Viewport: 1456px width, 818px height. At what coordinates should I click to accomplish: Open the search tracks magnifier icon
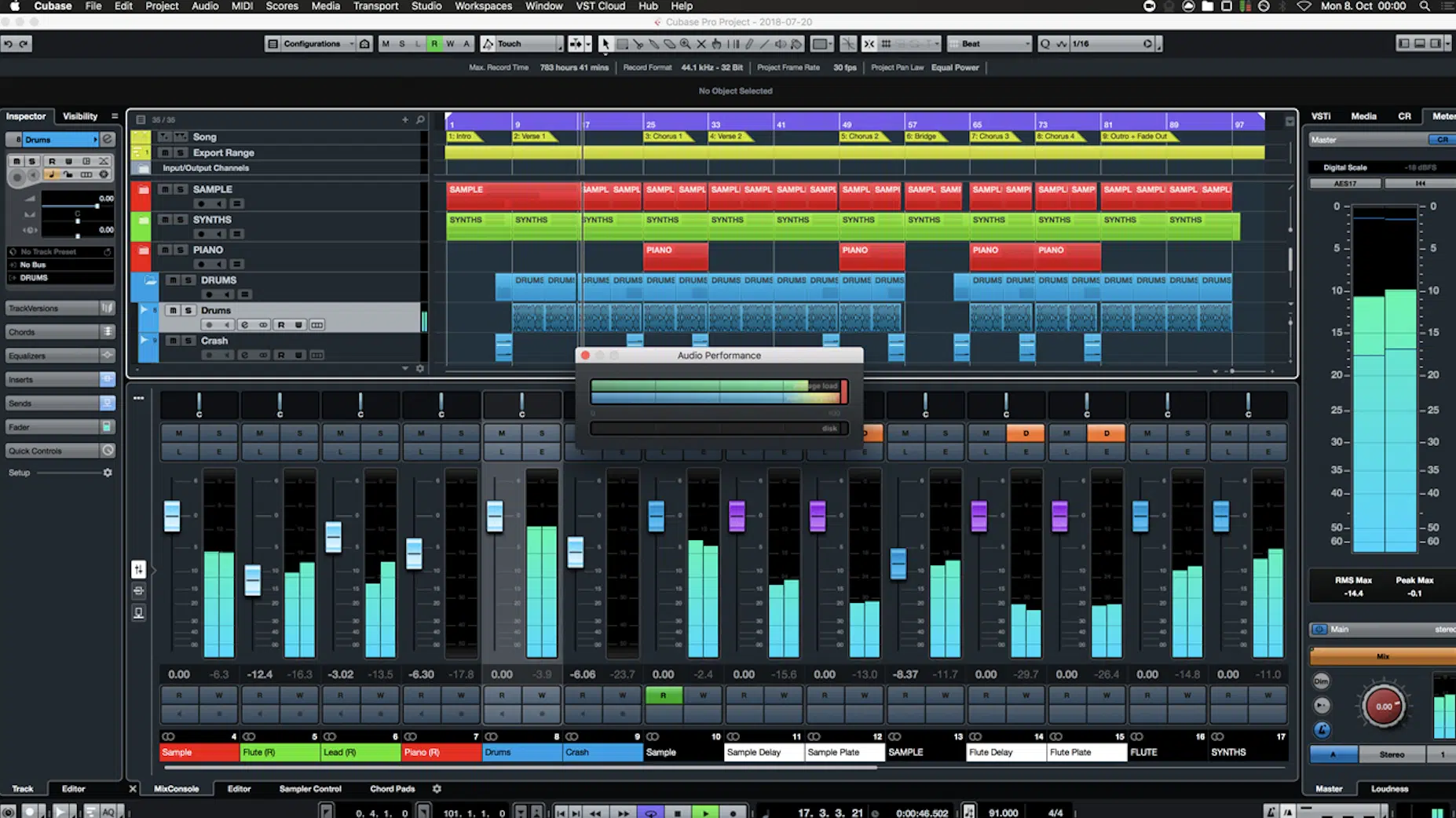coord(420,119)
